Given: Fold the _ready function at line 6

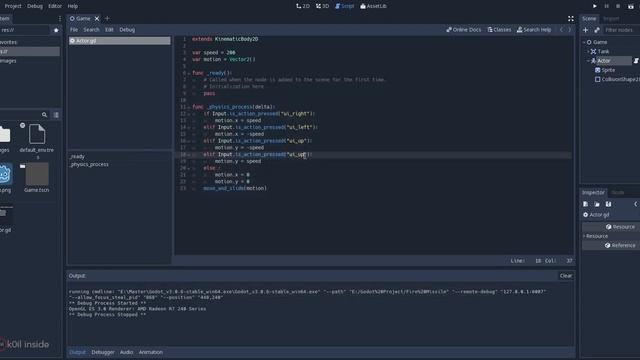Looking at the screenshot, I should pyautogui.click(x=189, y=73).
